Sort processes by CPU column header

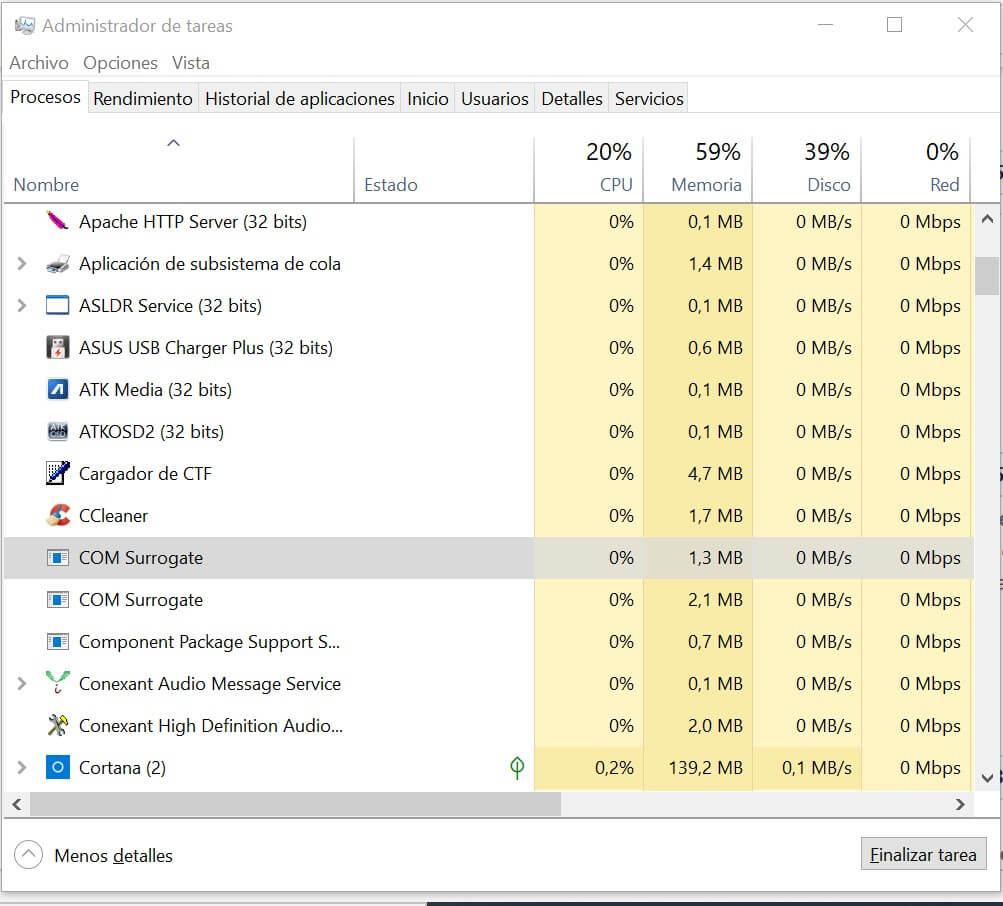point(588,170)
